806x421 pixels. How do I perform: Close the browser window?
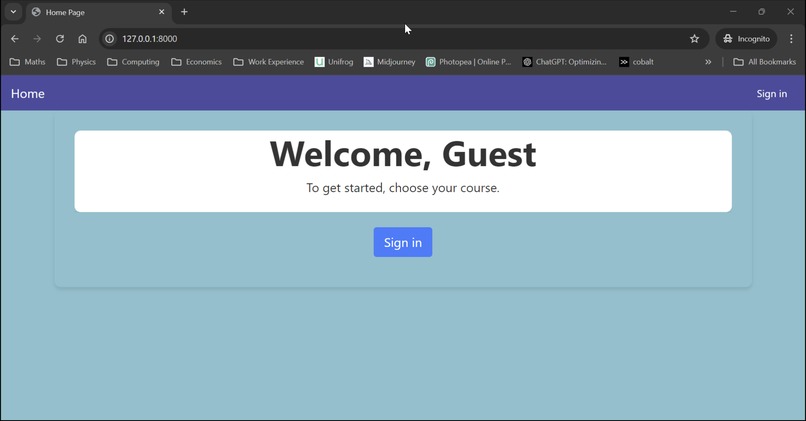[x=791, y=11]
